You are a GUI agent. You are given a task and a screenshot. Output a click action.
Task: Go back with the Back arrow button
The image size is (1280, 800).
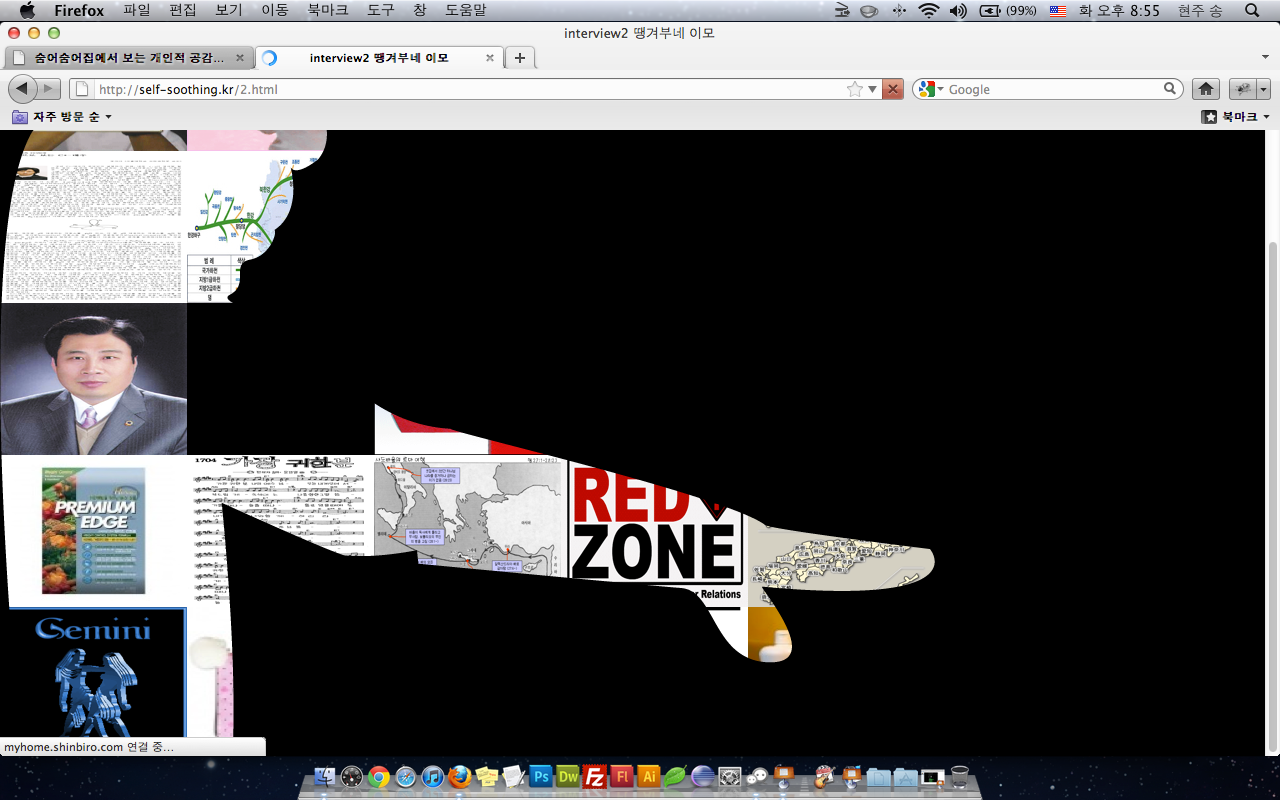(x=21, y=89)
